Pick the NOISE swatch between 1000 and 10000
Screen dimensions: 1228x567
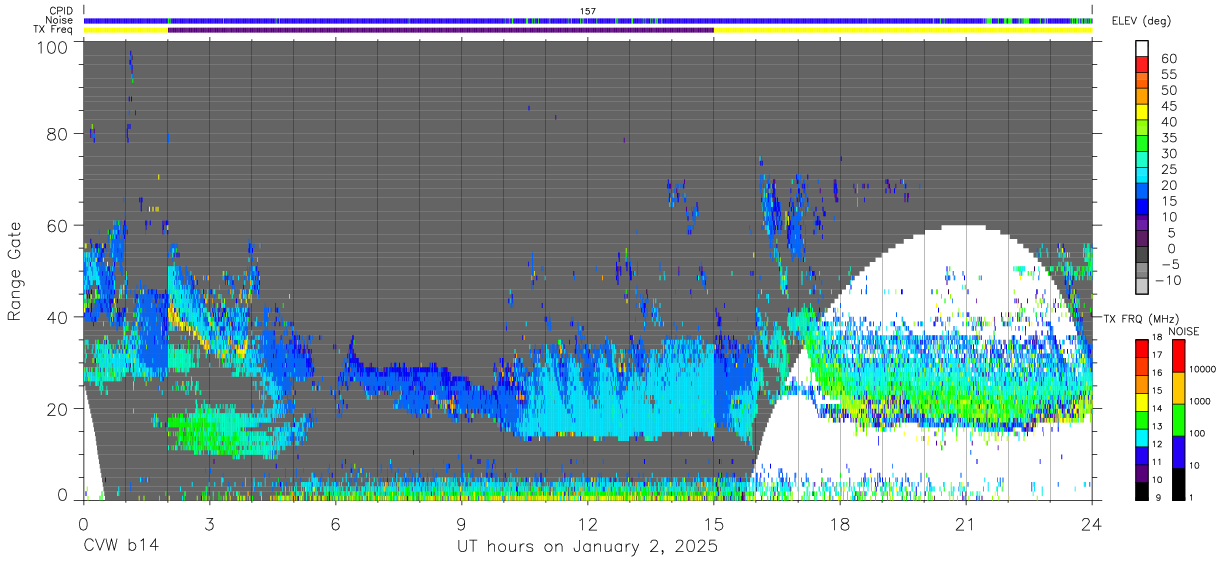pyautogui.click(x=1179, y=388)
